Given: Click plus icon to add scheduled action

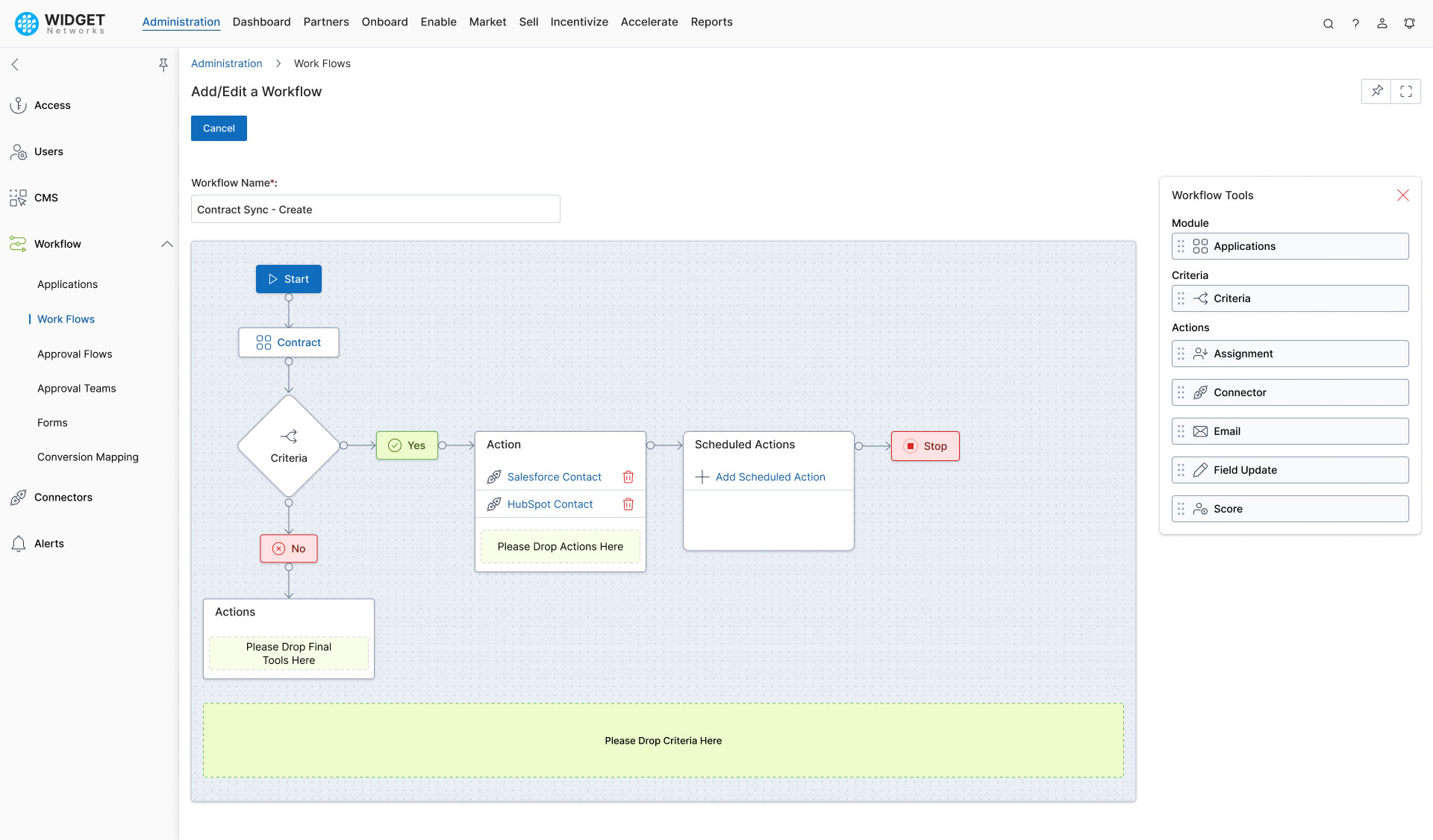Looking at the screenshot, I should pos(702,477).
